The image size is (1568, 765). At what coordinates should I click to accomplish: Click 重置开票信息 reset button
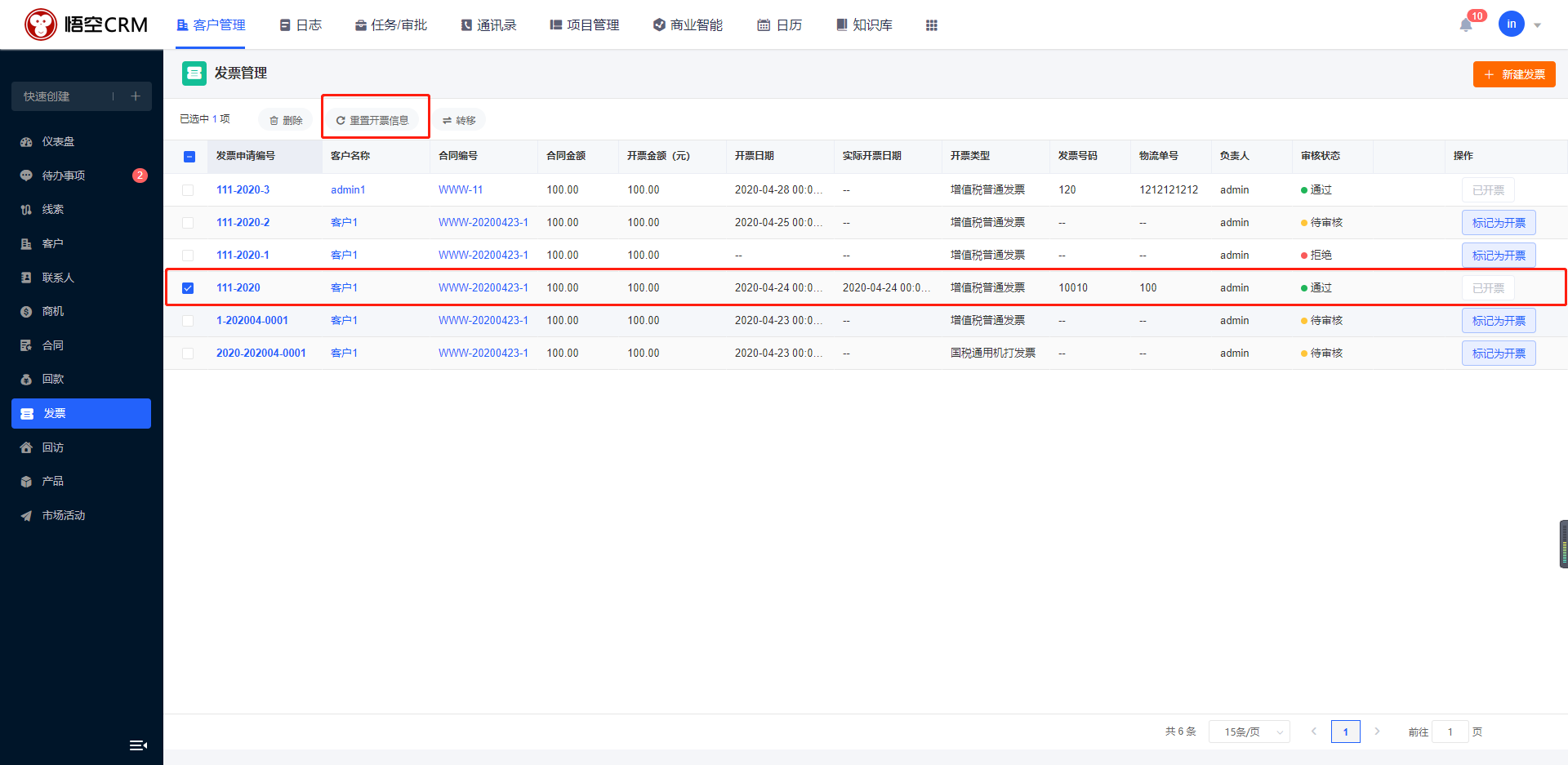coord(373,120)
